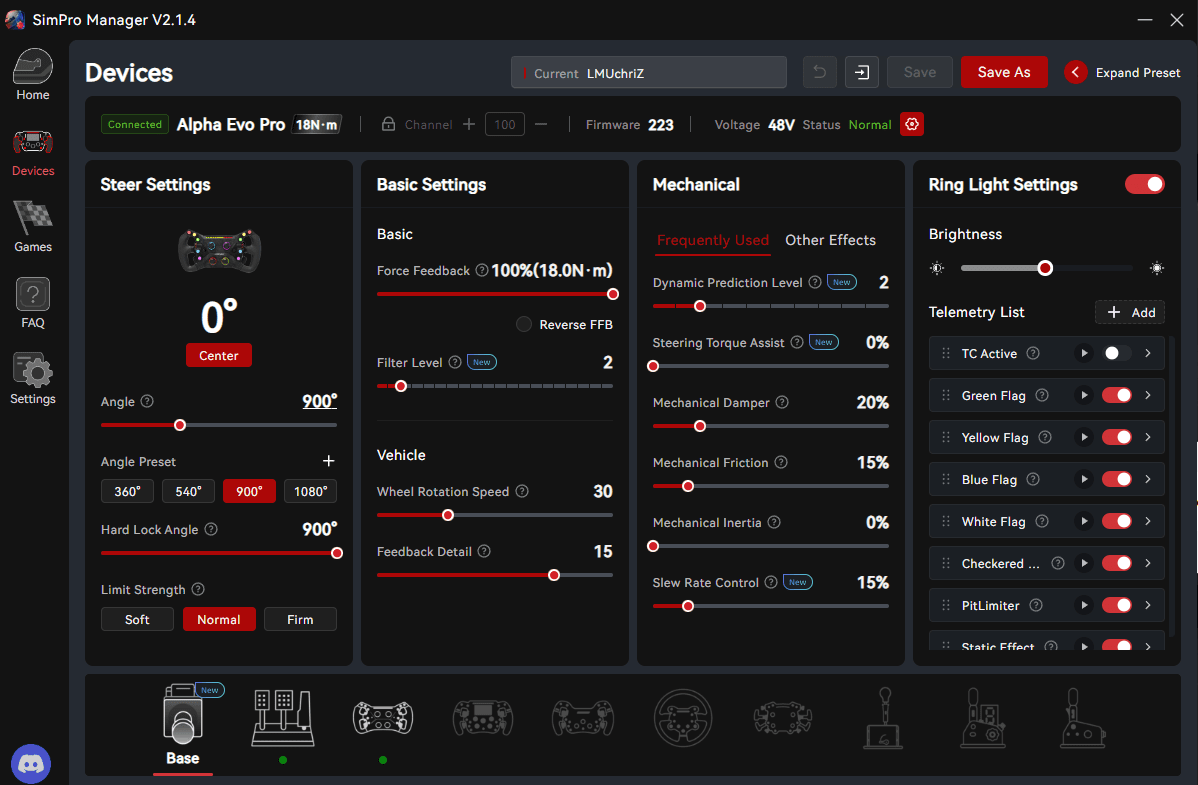The image size is (1198, 785).
Task: Select the shifter device with digit display
Action: tap(983, 719)
